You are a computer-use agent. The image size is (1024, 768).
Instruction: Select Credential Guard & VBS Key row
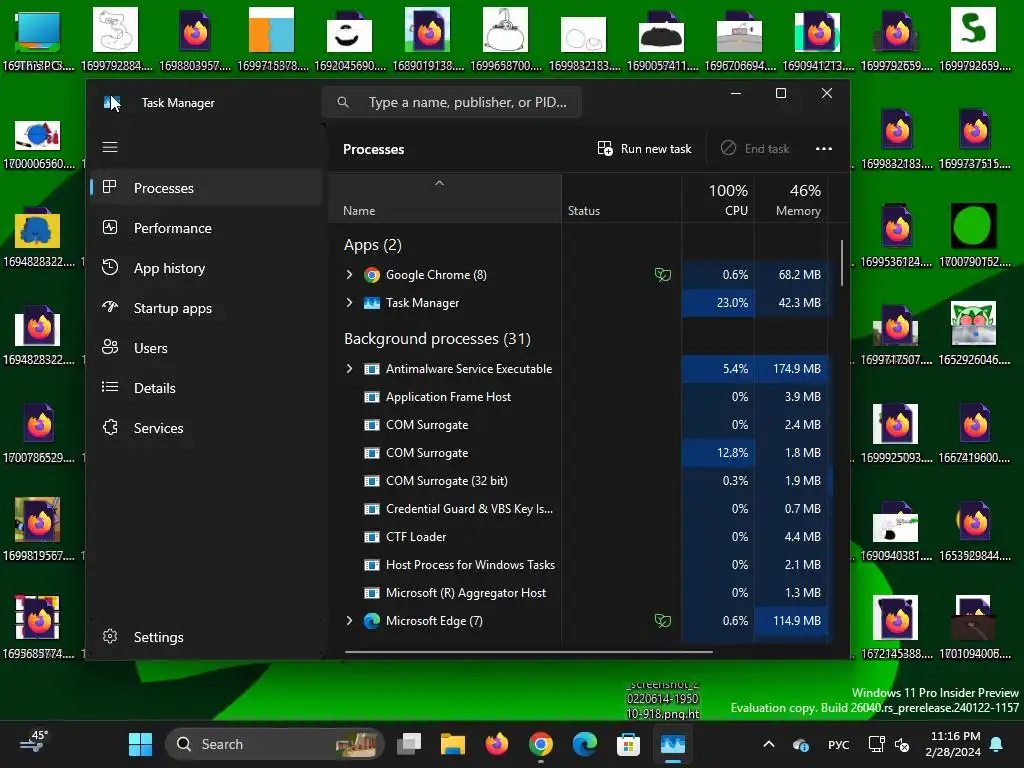click(579, 509)
